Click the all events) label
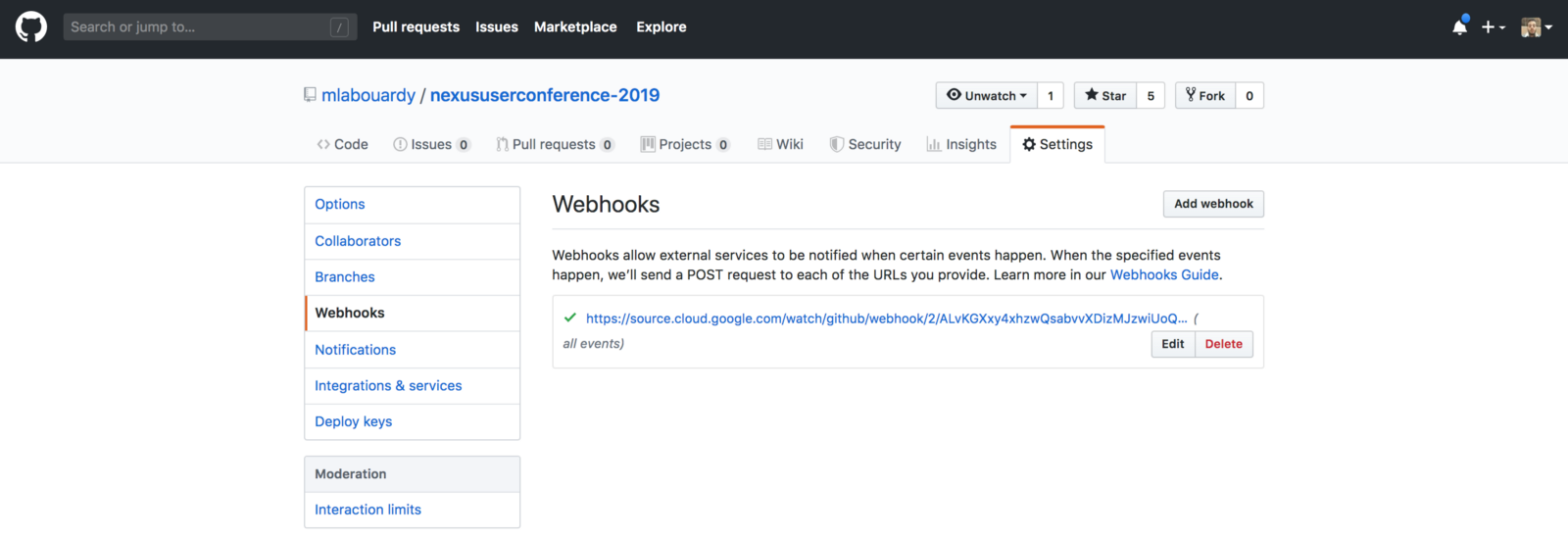 coord(594,344)
